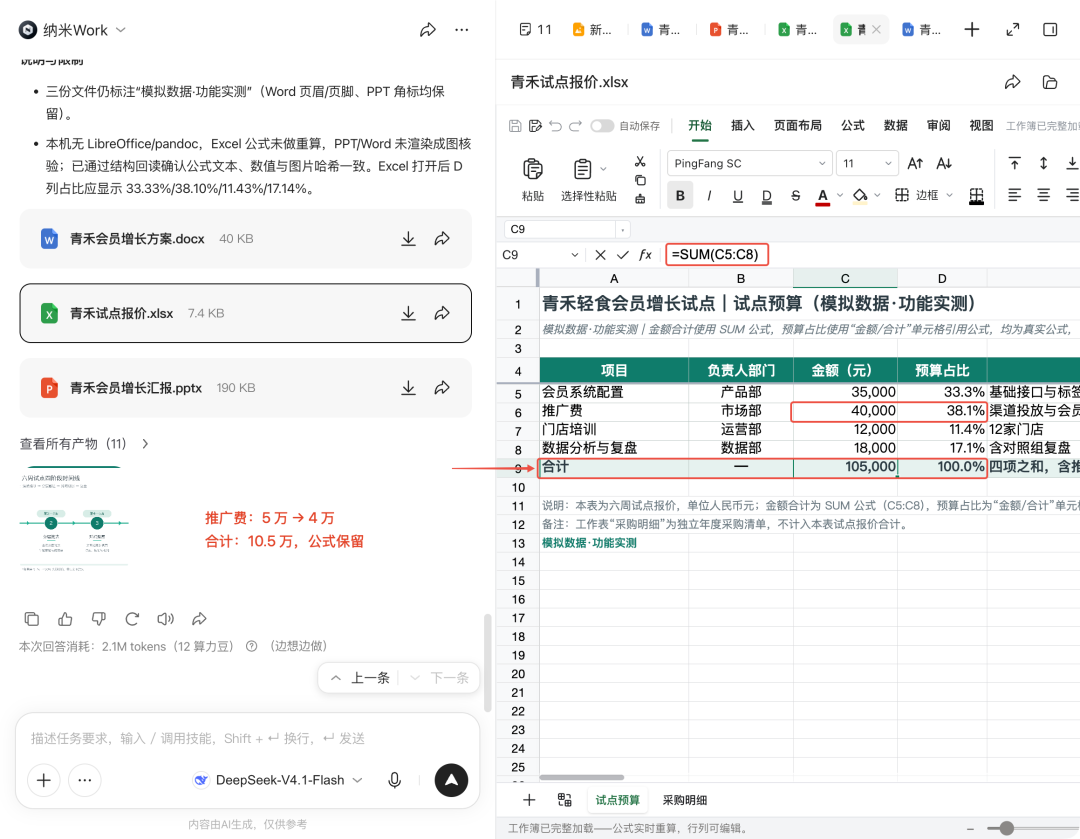
Task: Apply strikethrough formatting in toolbar
Action: [x=796, y=196]
